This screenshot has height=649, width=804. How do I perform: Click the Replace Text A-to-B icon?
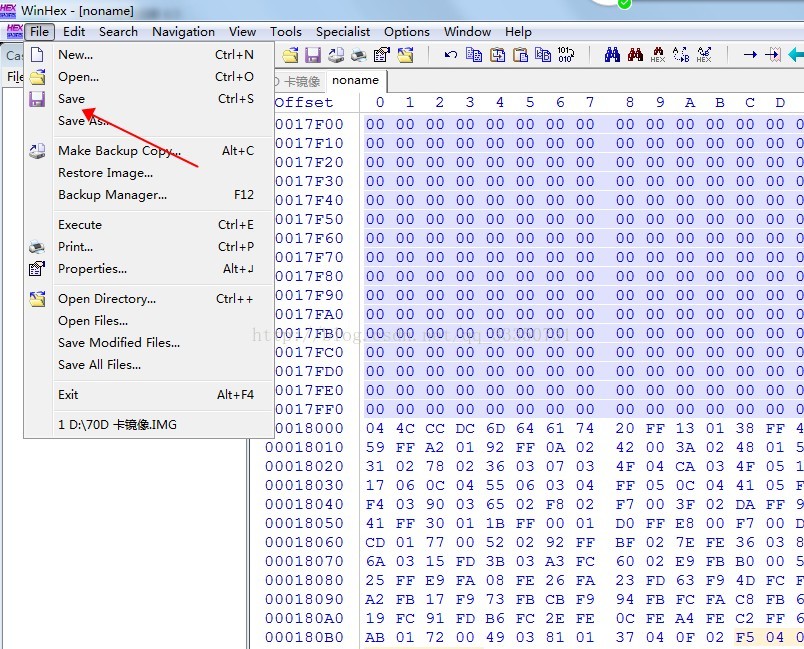pos(681,55)
